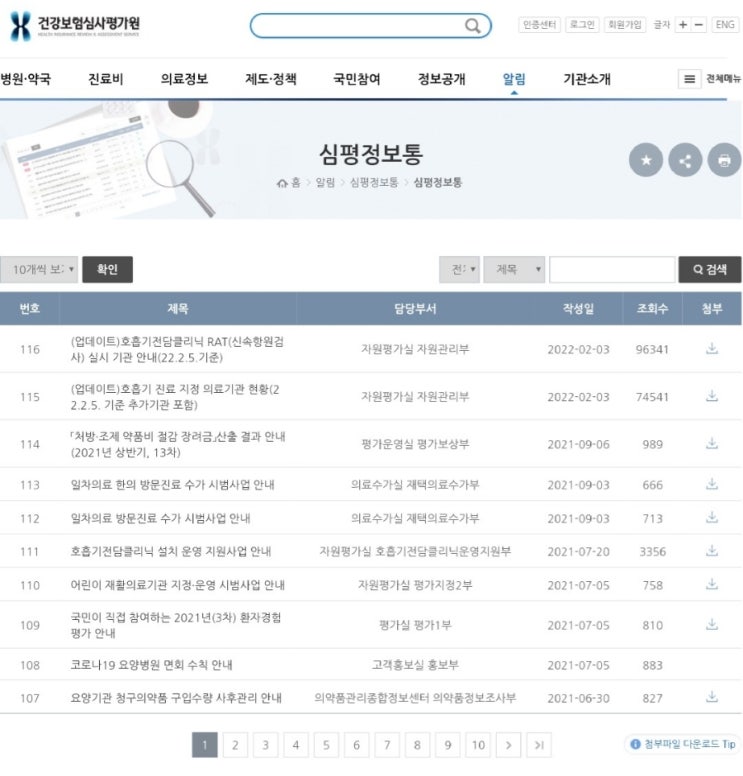Open post 어린이 재활의료기관 지정·운영 시범사업 안내
Viewport: 743px width, 776px height.
(178, 585)
